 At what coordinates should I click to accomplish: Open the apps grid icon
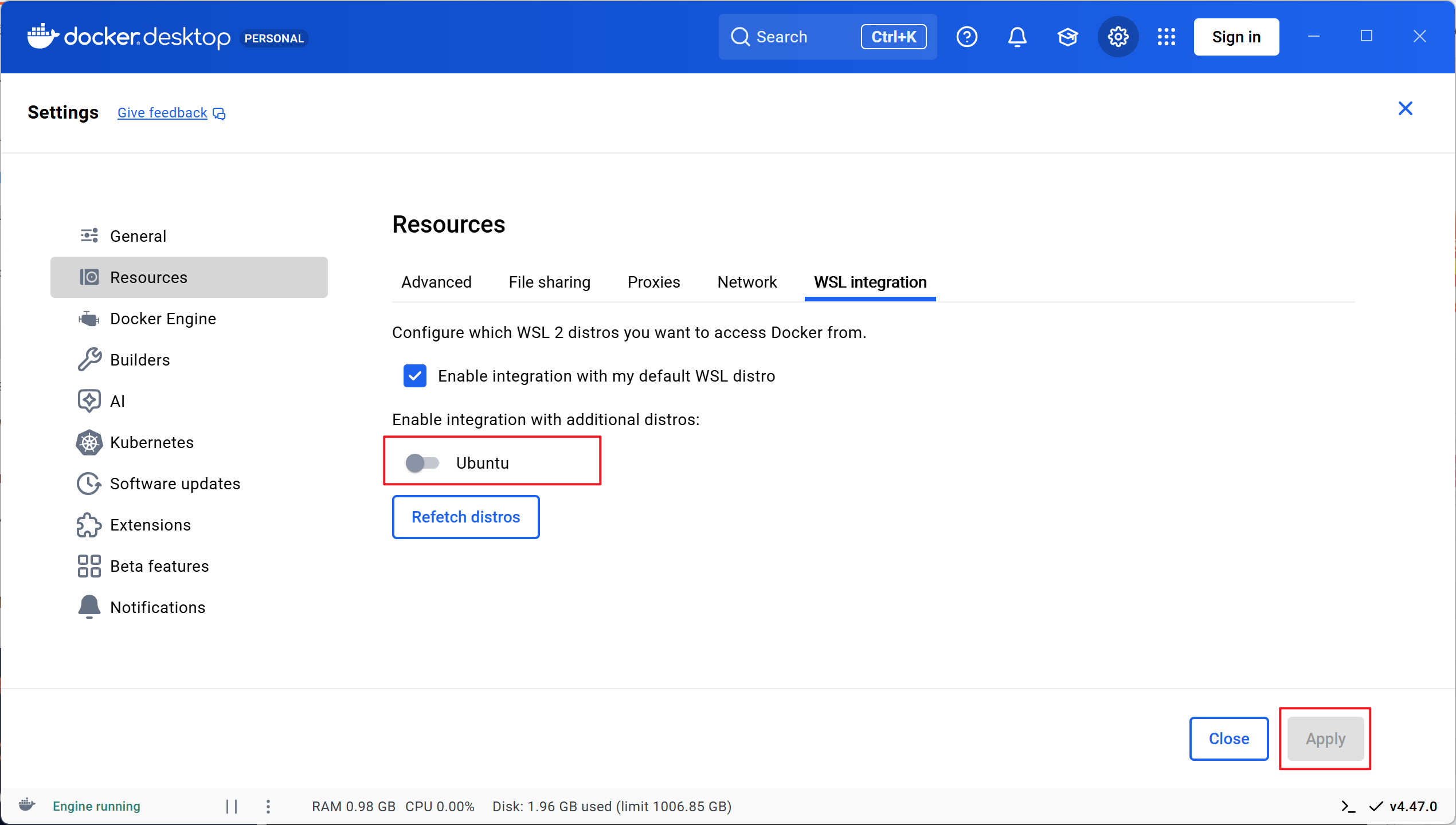click(x=1166, y=37)
